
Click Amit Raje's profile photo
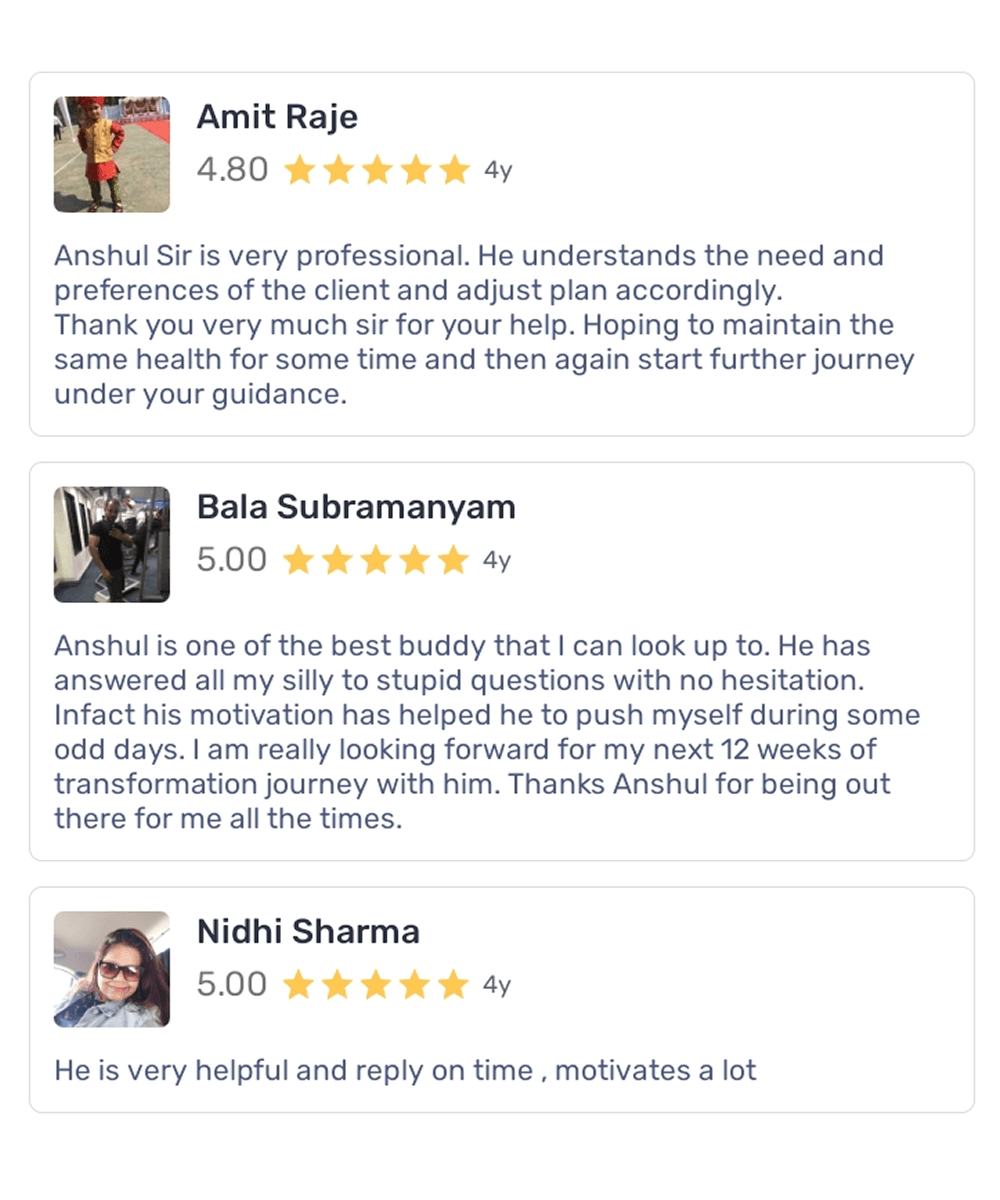click(x=111, y=154)
